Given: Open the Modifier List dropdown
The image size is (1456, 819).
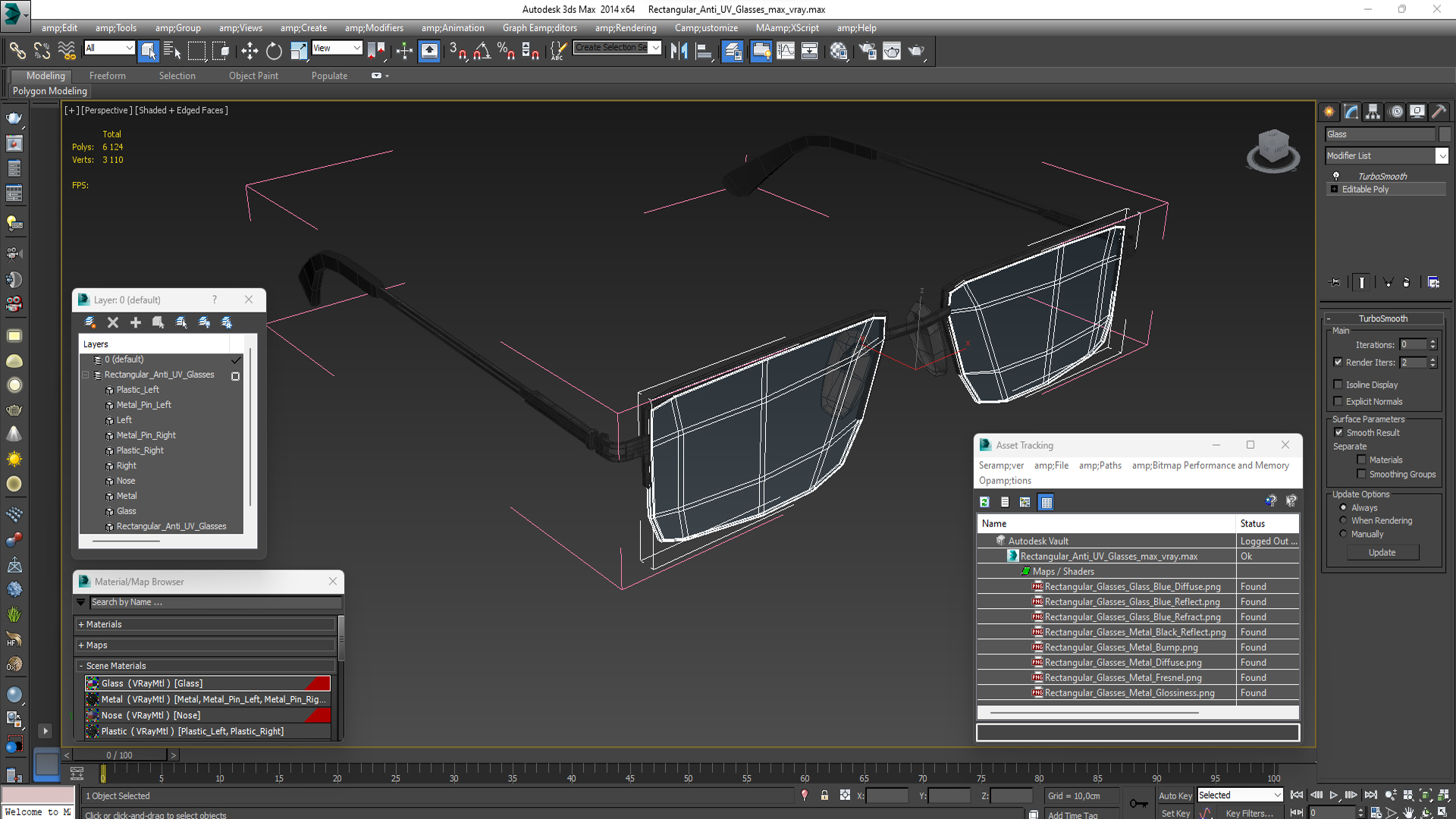Looking at the screenshot, I should tap(1442, 155).
